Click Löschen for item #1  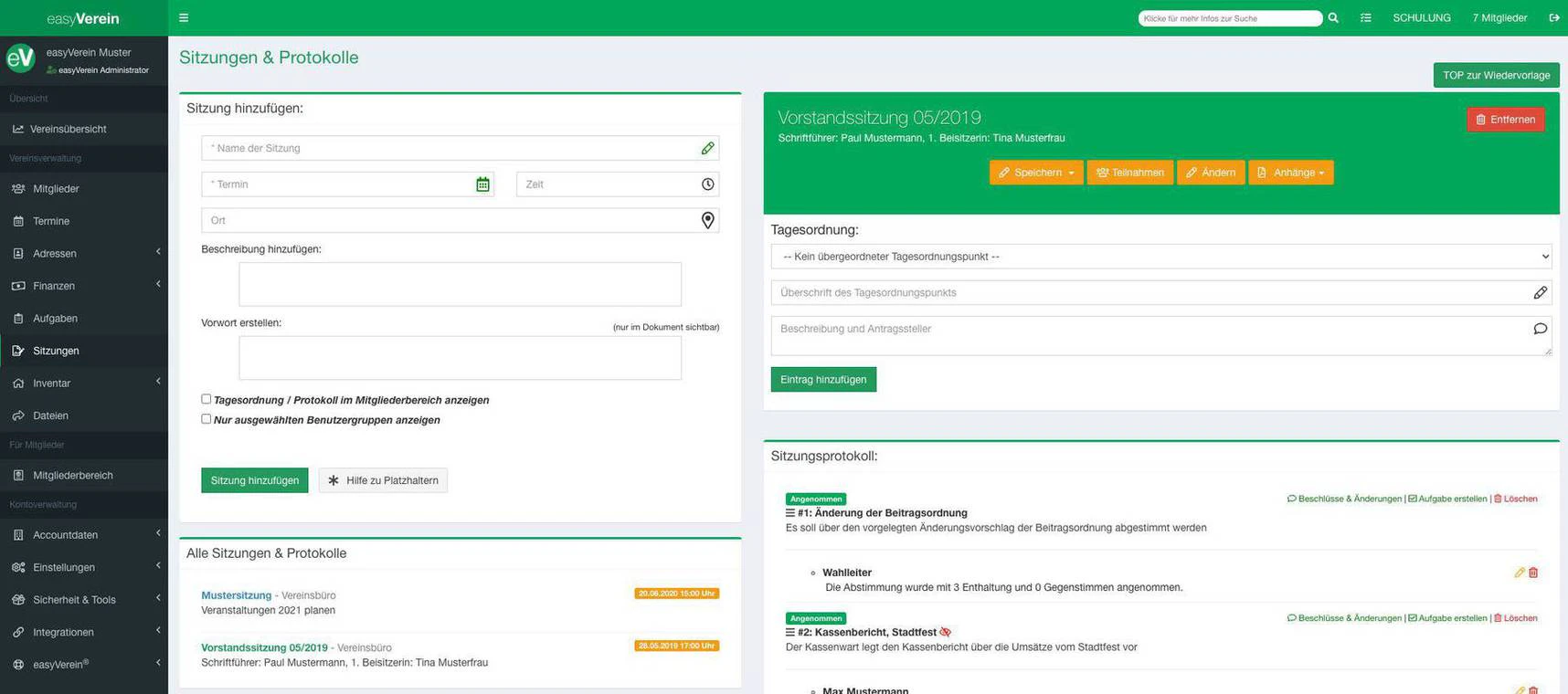[x=1515, y=499]
